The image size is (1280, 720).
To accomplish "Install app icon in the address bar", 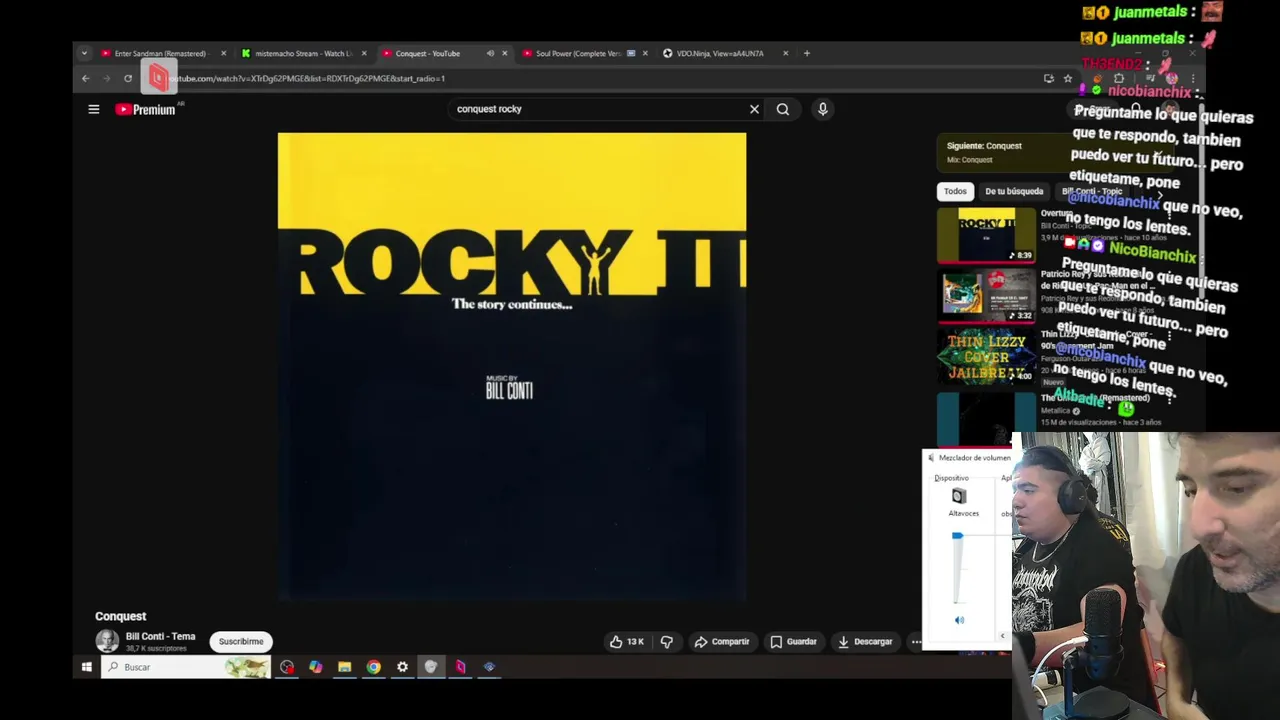I will point(1048,78).
